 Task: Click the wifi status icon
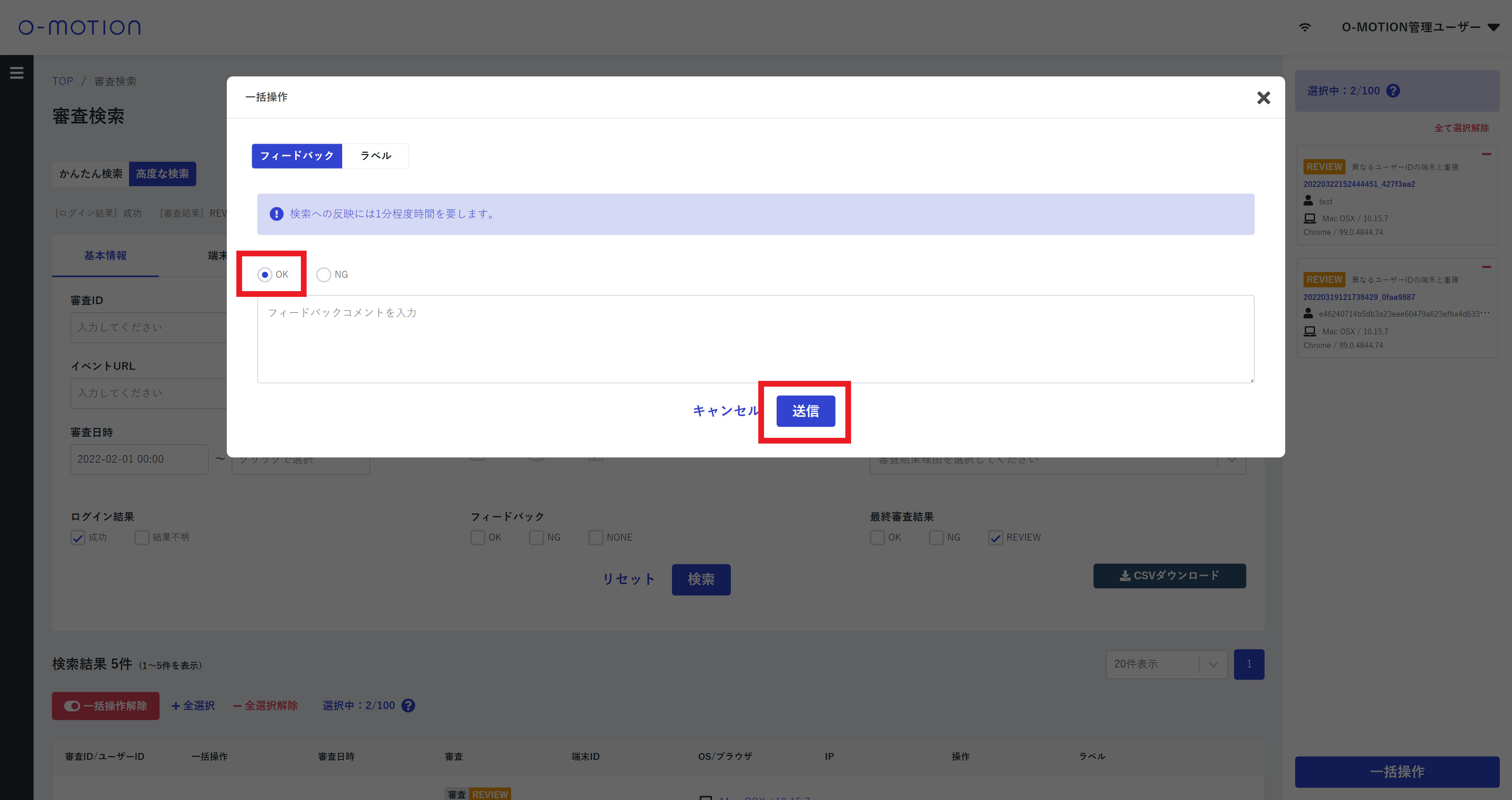click(1304, 28)
